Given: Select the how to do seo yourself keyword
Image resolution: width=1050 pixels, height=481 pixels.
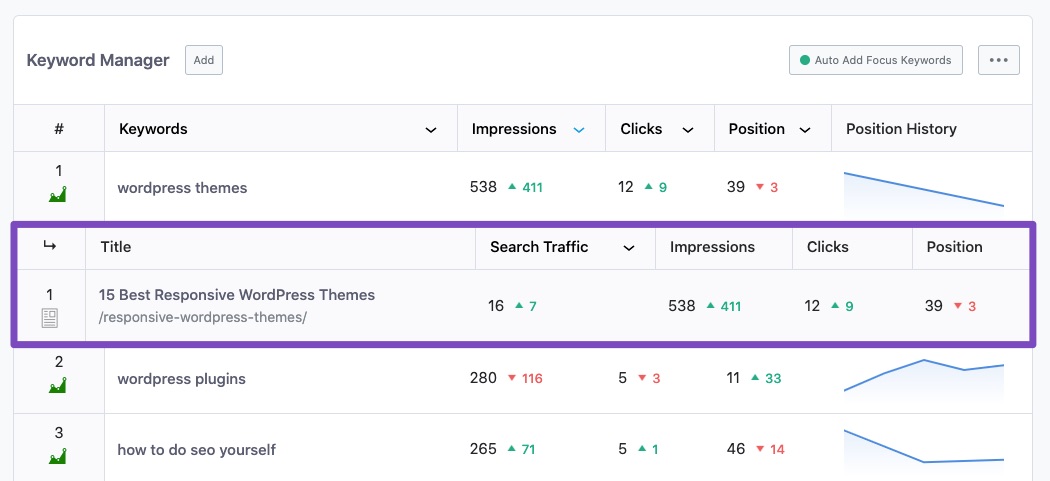Looking at the screenshot, I should [196, 450].
